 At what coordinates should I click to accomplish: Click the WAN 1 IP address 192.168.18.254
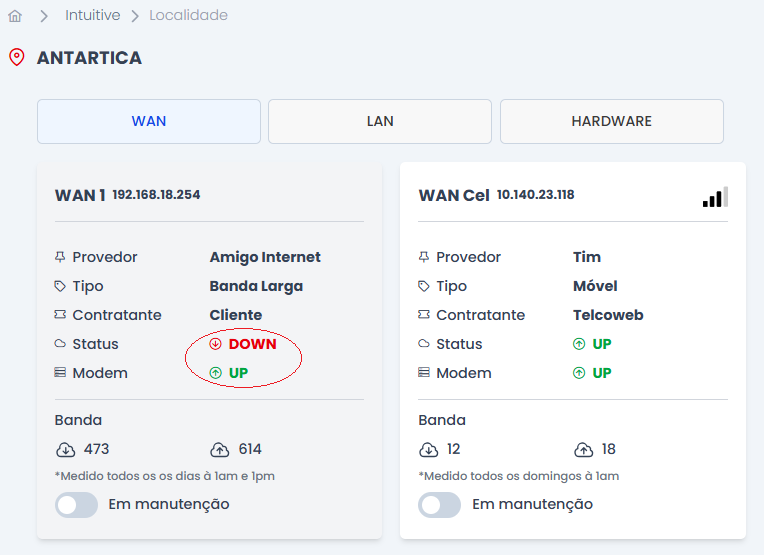click(156, 195)
